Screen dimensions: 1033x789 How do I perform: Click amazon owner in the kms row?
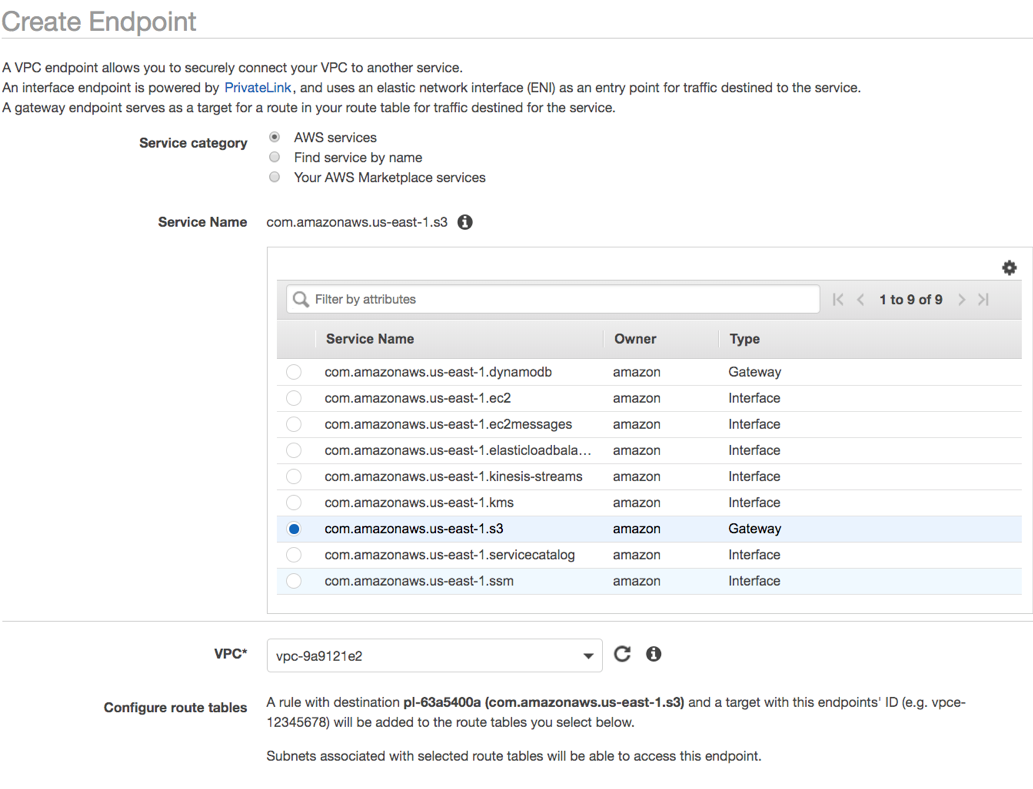tap(636, 503)
